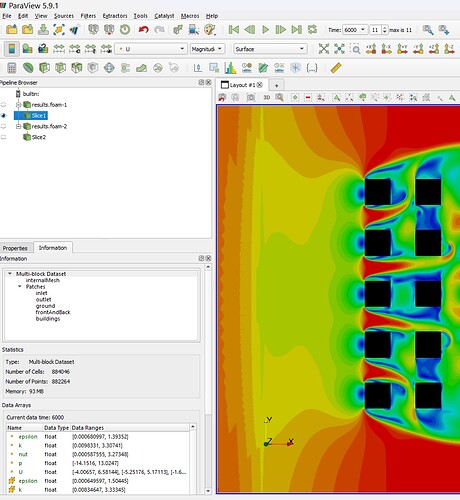Toggle the 3D interaction mode button
Screen dimensions: 460x500
click(266, 97)
